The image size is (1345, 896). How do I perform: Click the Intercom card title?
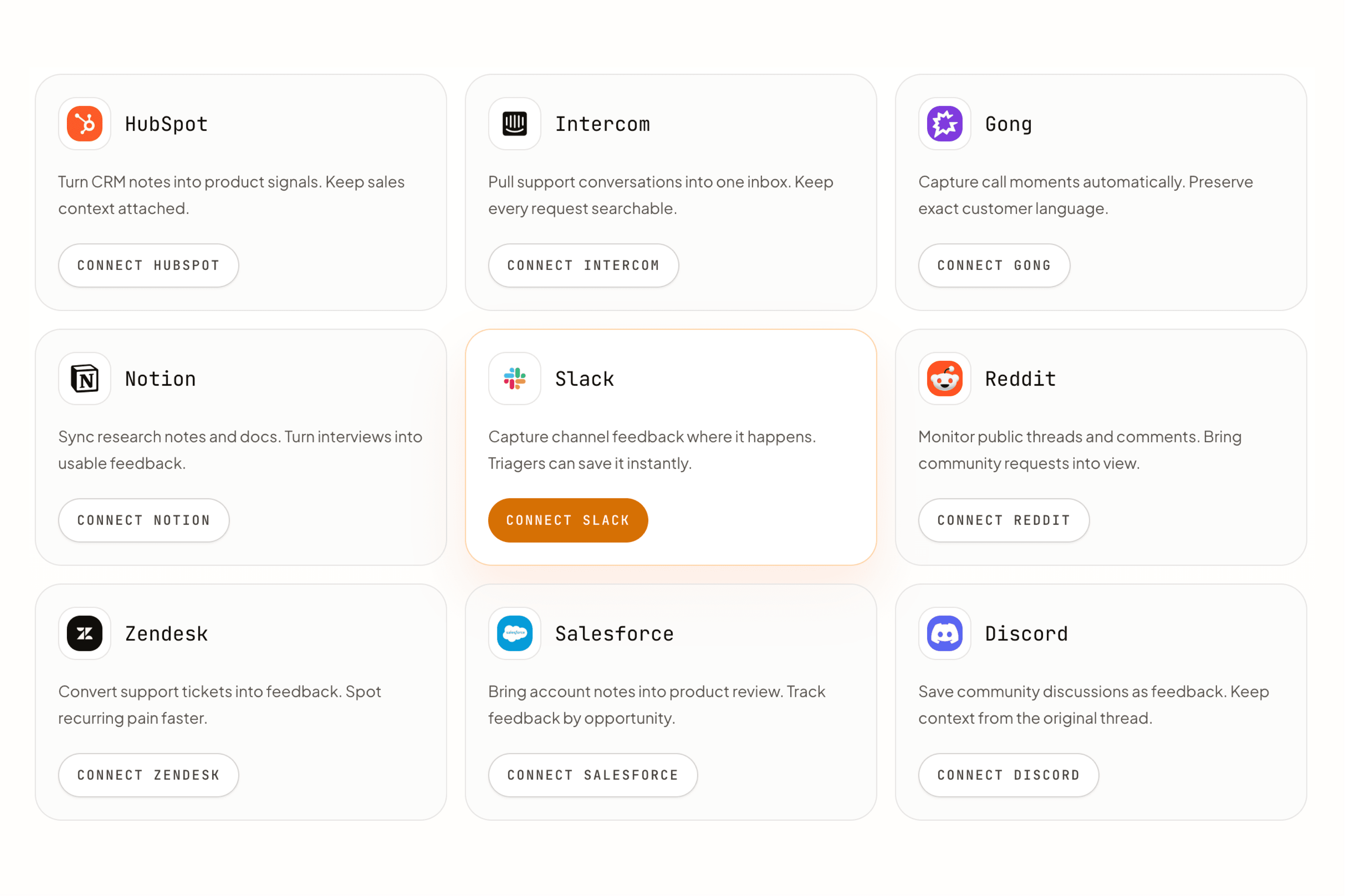pyautogui.click(x=602, y=124)
